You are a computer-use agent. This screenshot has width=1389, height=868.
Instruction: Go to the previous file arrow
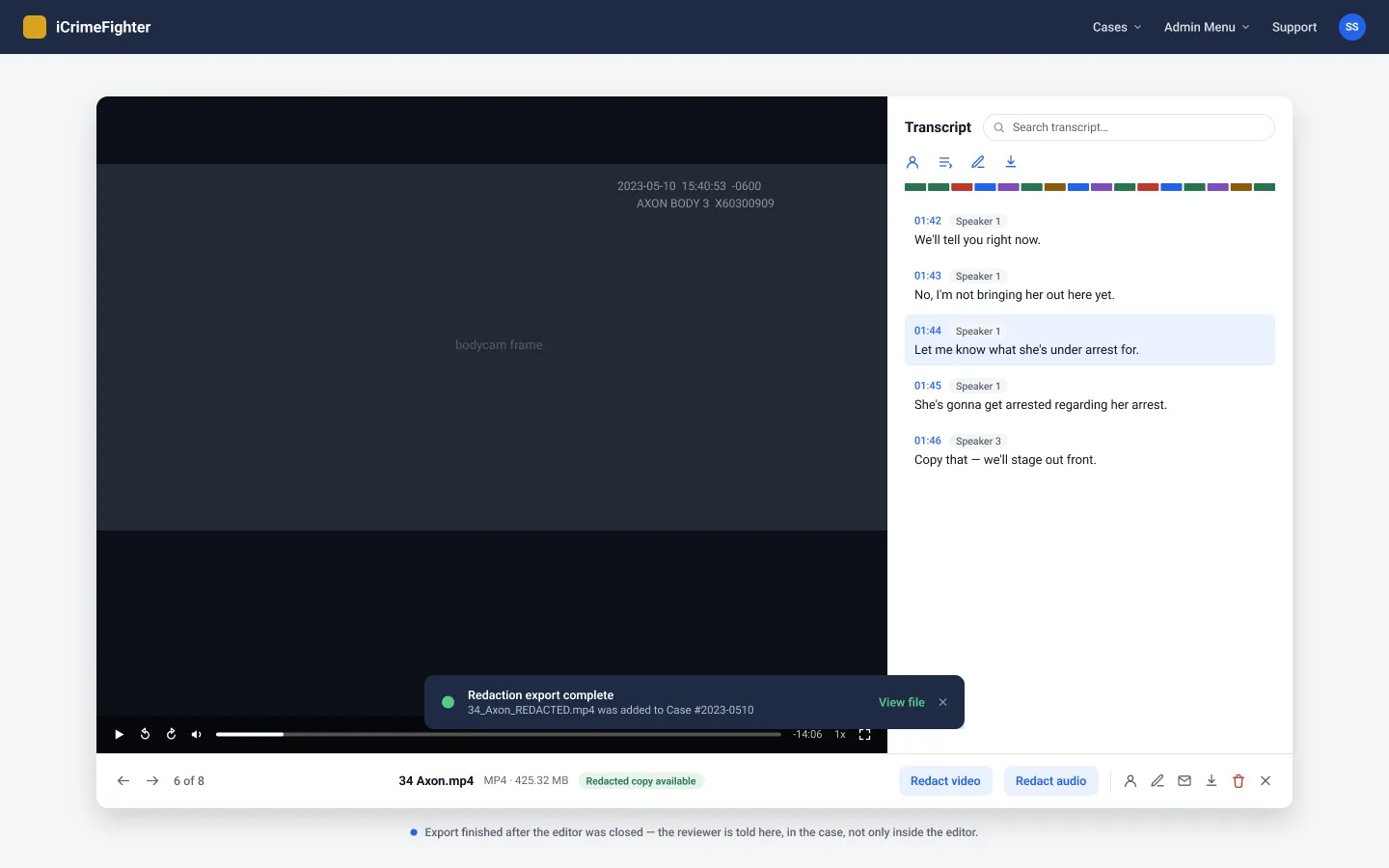coord(123,781)
